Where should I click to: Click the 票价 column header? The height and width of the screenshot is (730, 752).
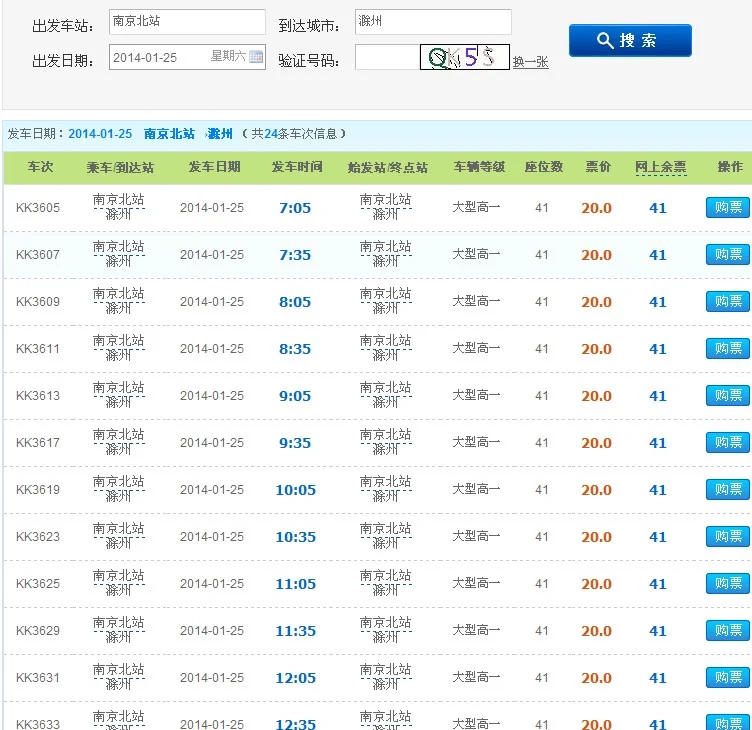click(x=598, y=167)
